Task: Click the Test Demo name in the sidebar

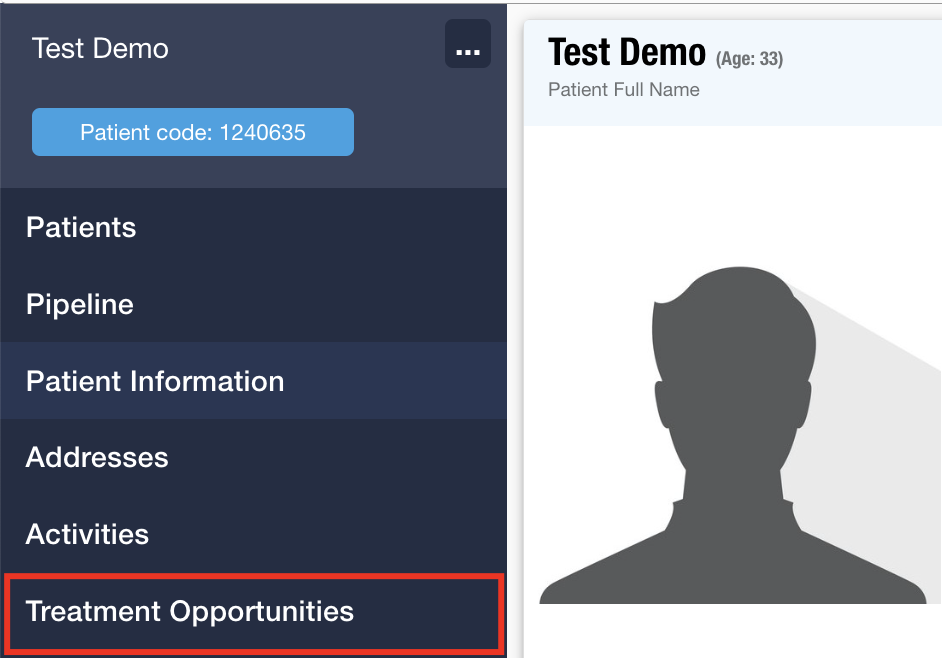Action: (x=100, y=48)
